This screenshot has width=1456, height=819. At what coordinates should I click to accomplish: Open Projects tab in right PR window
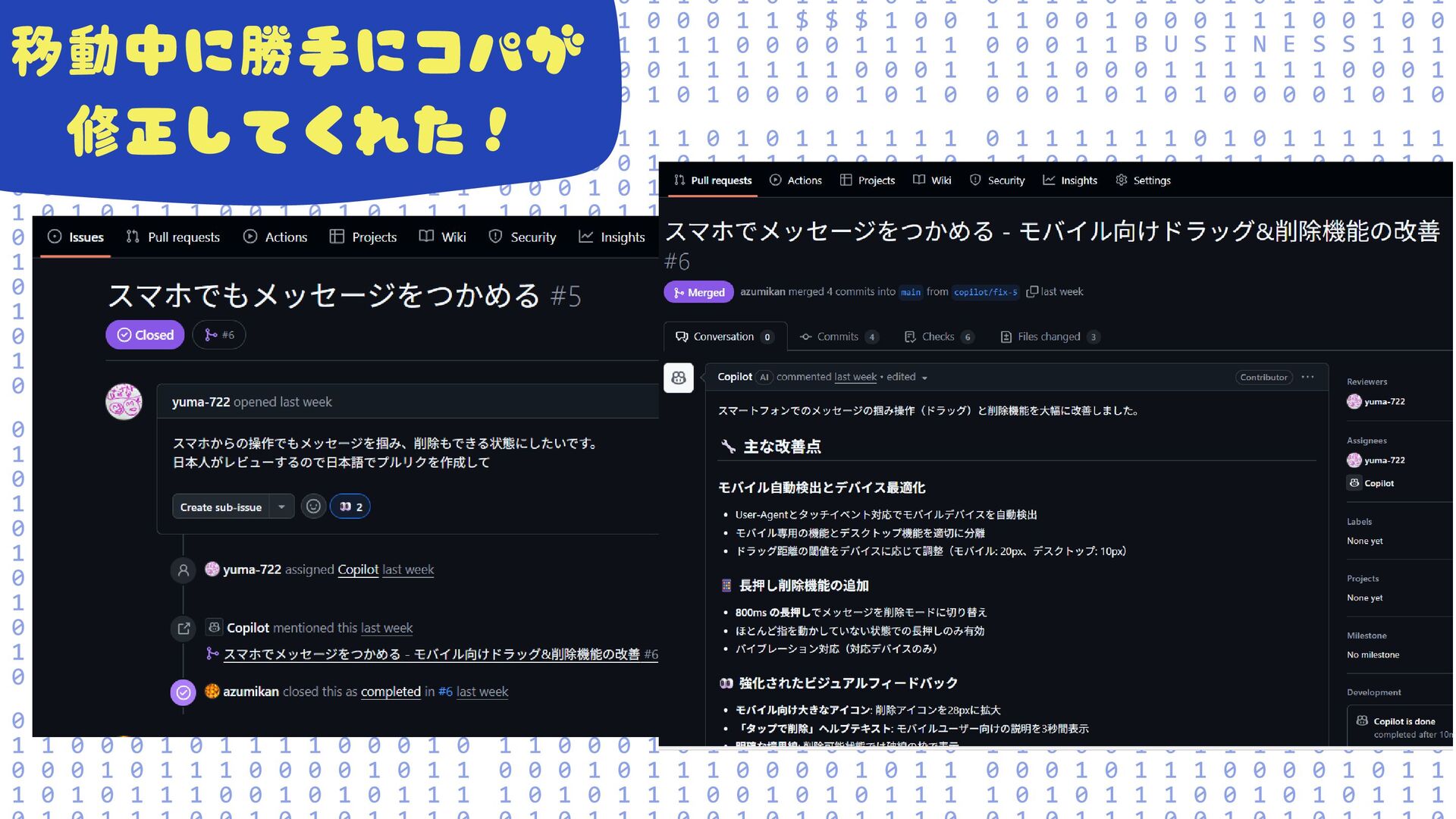tap(868, 180)
